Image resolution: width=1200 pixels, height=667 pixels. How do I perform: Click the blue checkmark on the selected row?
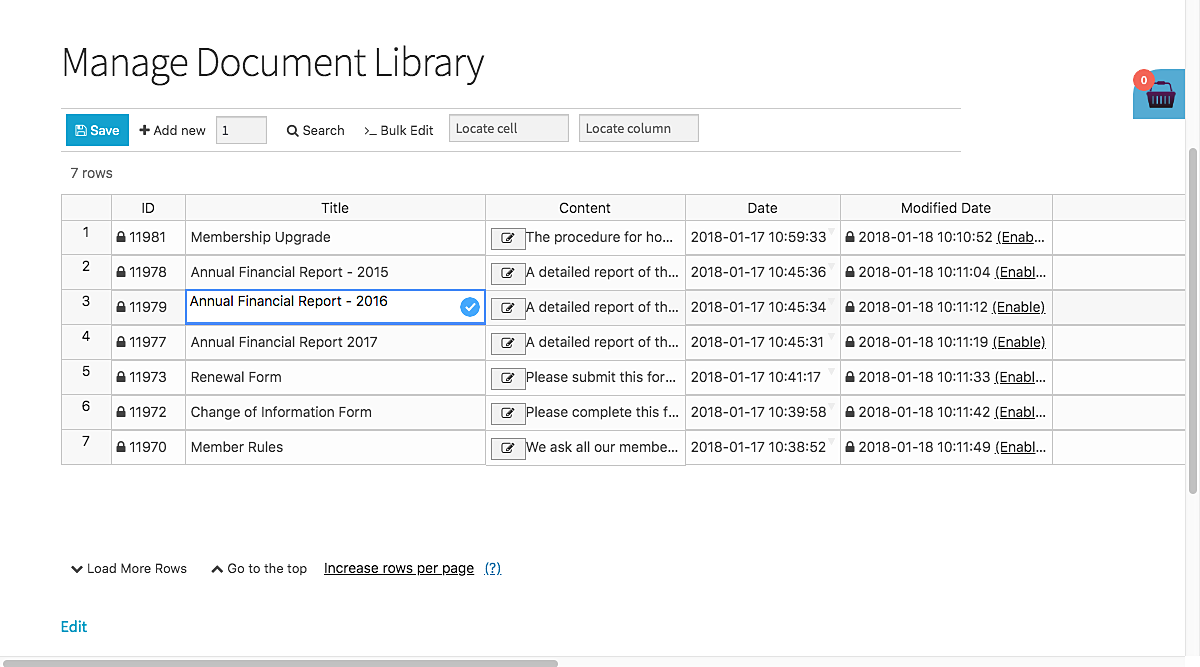[x=470, y=307]
